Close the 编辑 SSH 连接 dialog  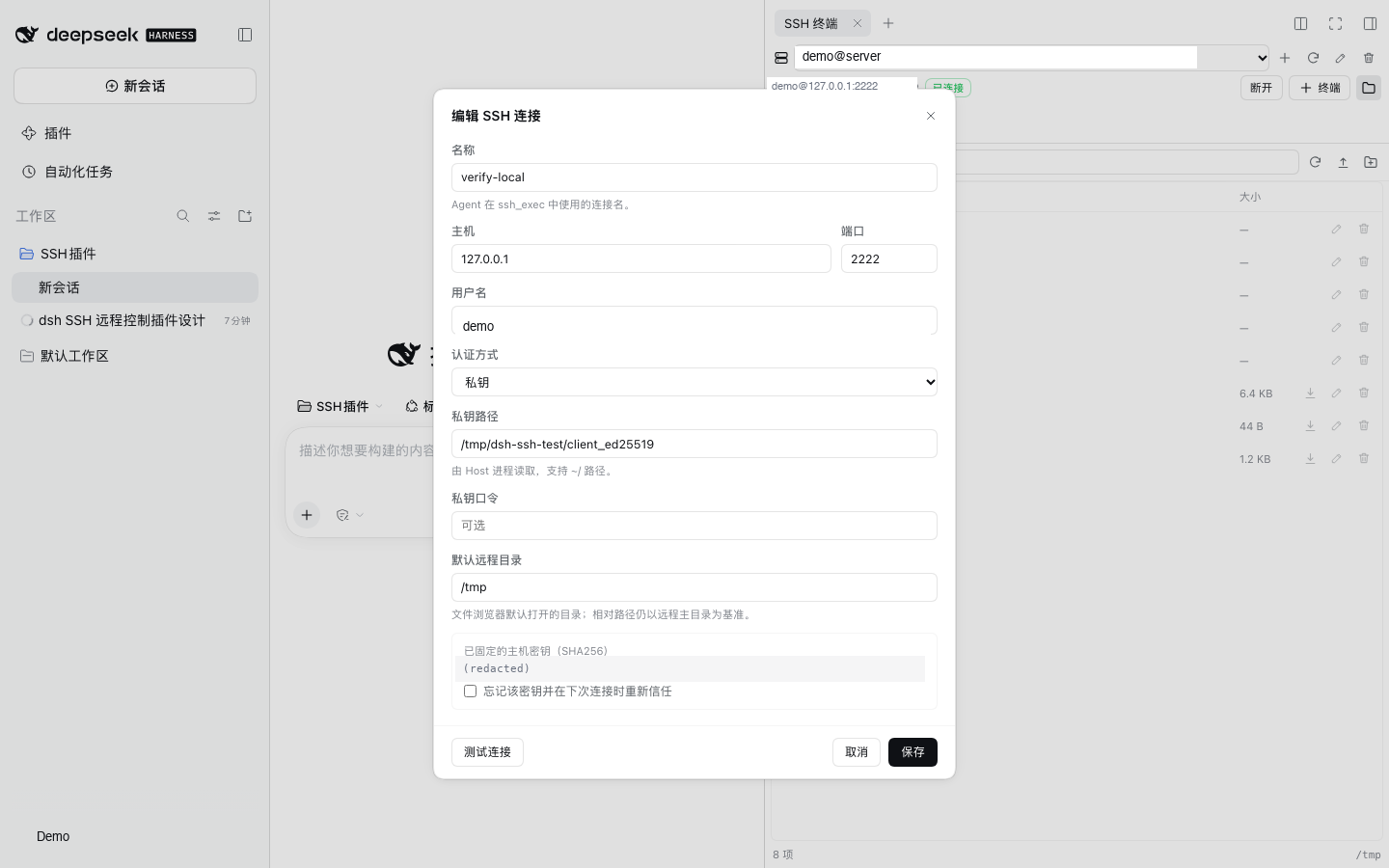click(x=931, y=116)
